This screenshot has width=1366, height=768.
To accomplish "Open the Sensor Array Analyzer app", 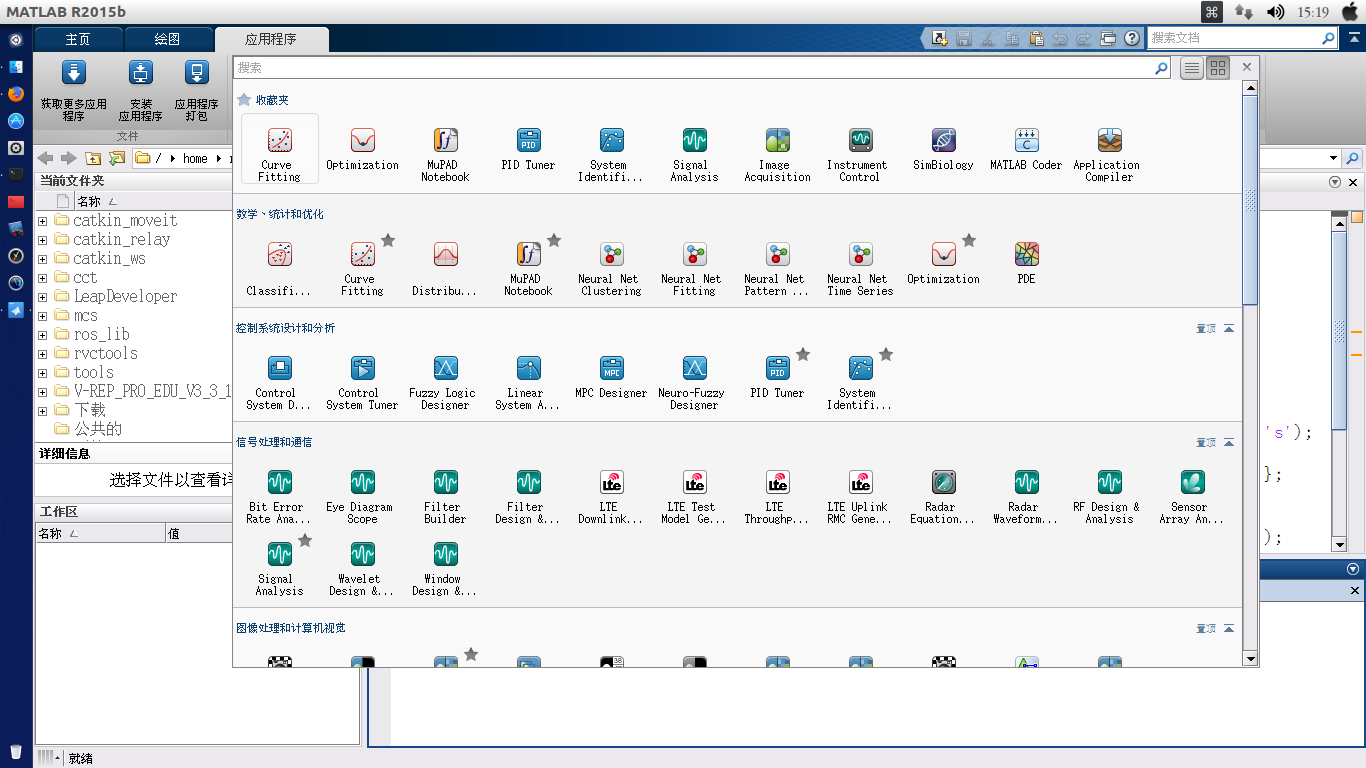I will (x=1191, y=483).
